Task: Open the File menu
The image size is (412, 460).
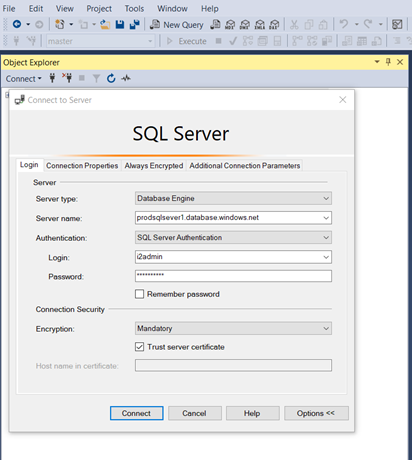Action: point(9,8)
